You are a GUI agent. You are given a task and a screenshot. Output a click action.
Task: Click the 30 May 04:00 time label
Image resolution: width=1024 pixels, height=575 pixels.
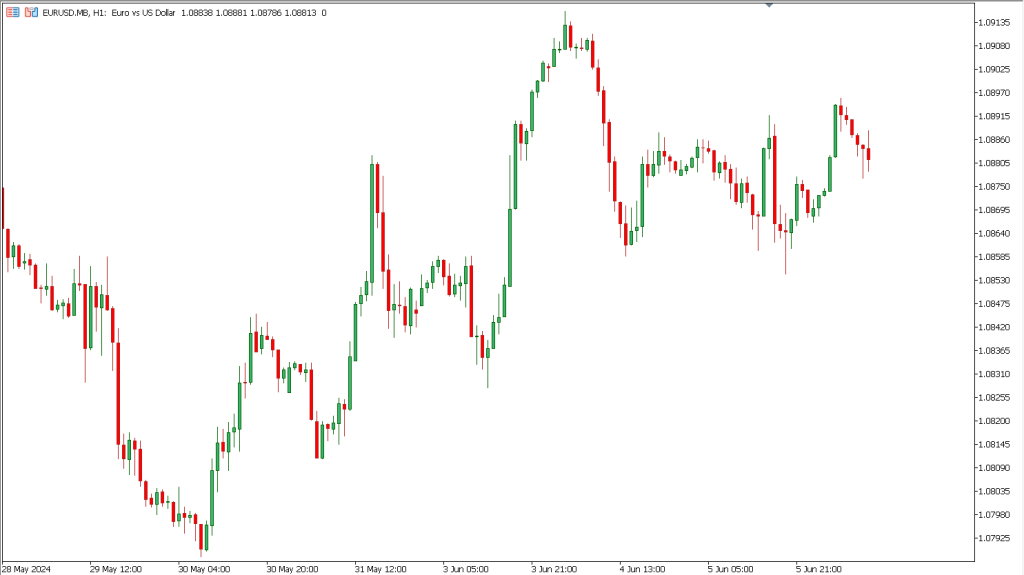click(x=204, y=569)
